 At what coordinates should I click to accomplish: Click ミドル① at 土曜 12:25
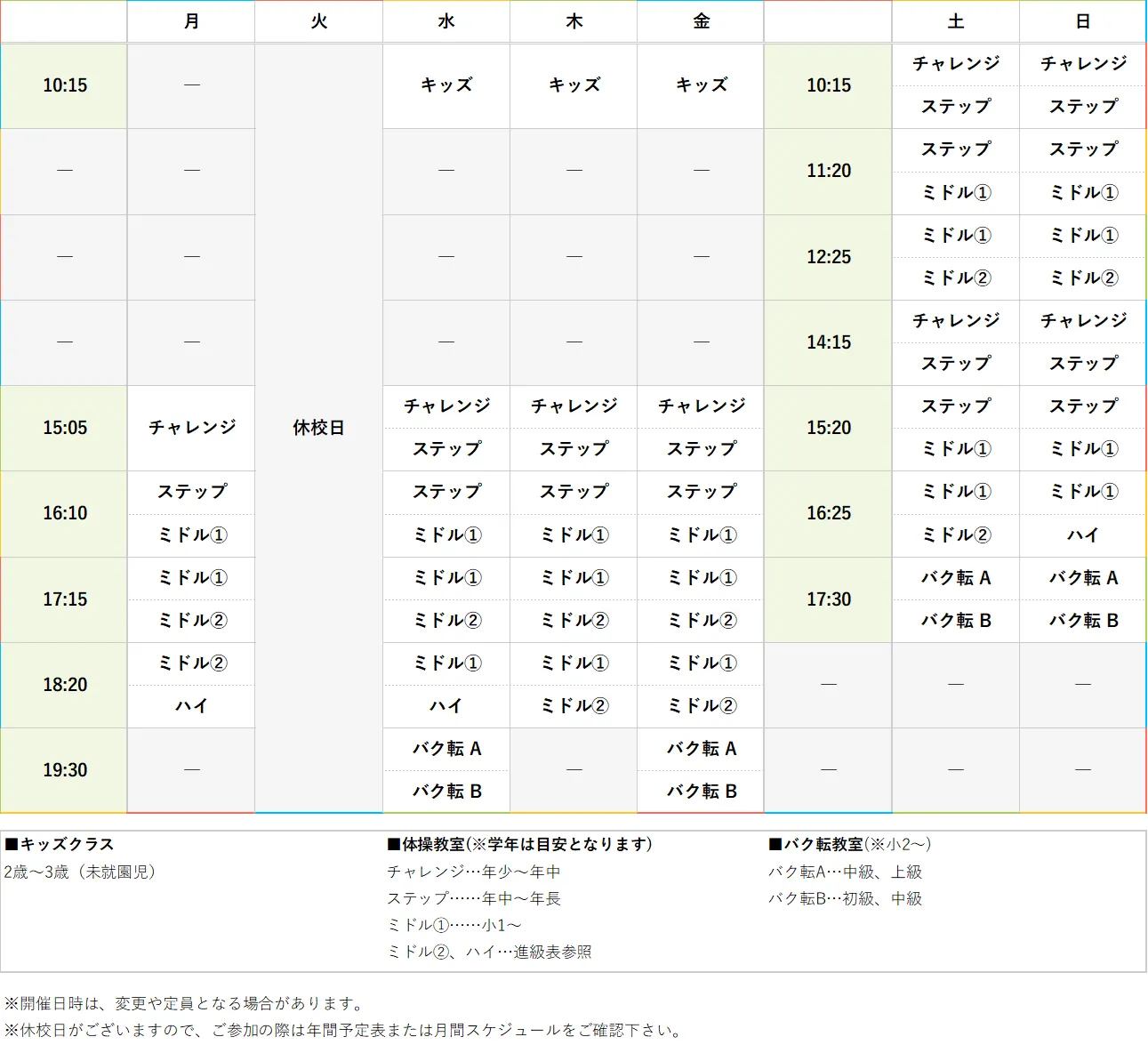(x=955, y=235)
